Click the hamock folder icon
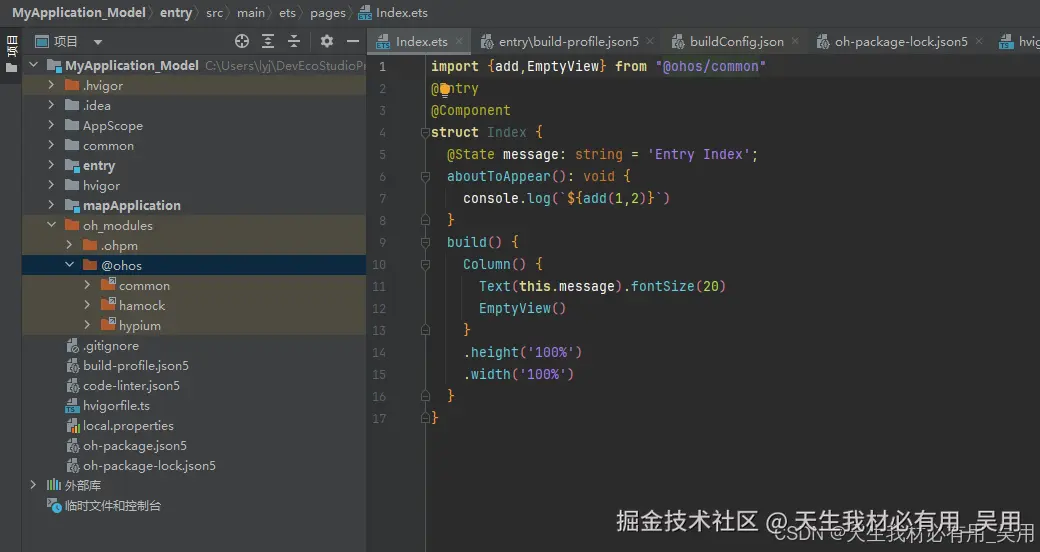 tap(108, 305)
